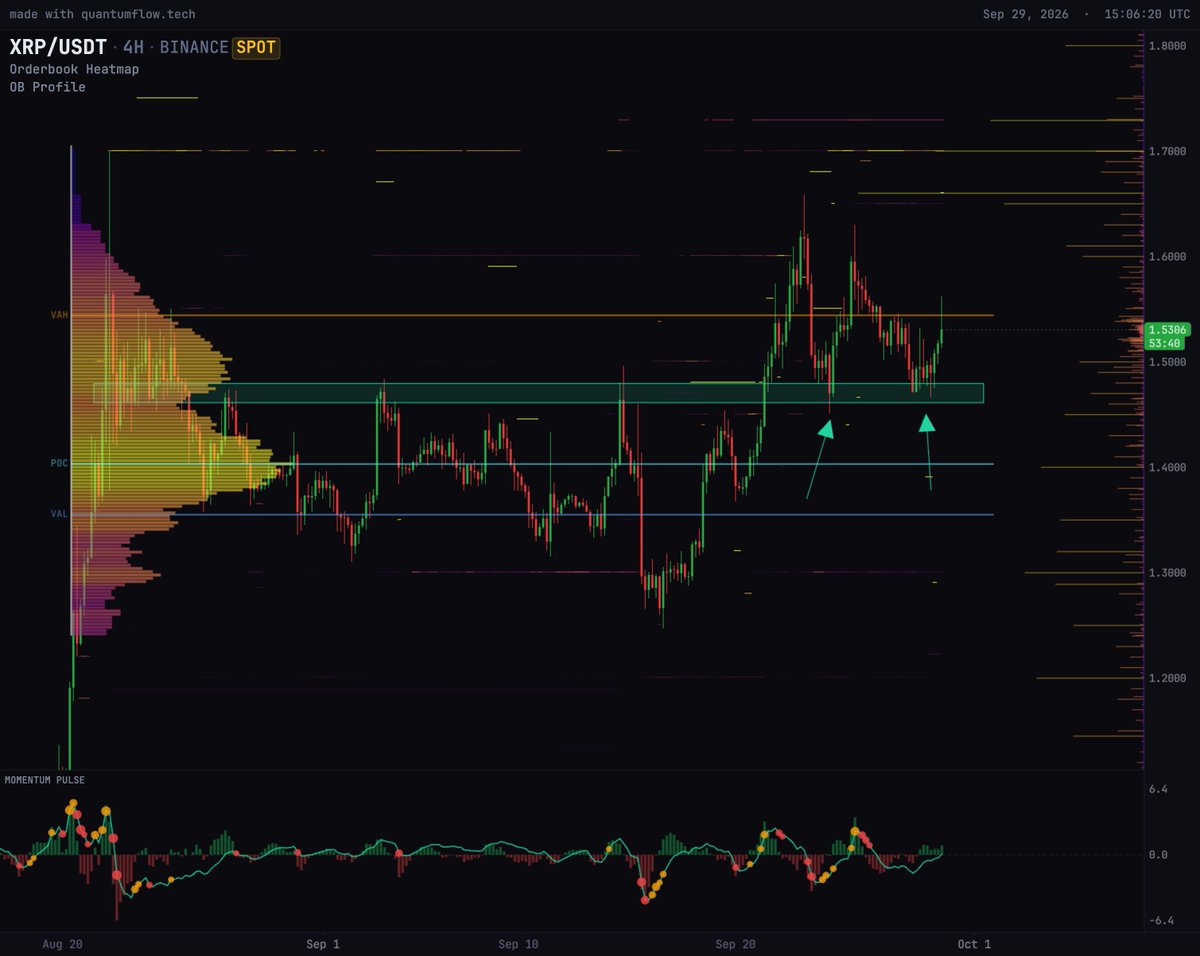This screenshot has height=956, width=1200.
Task: Click the BINANCE exchange label
Action: coord(194,47)
